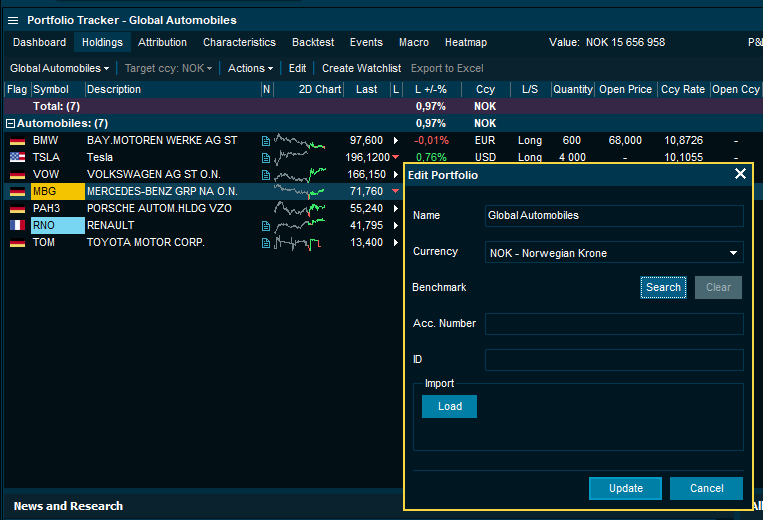Screen dimensions: 763x520
Task: Click the white arrow next to BMW's last price
Action: (x=396, y=141)
